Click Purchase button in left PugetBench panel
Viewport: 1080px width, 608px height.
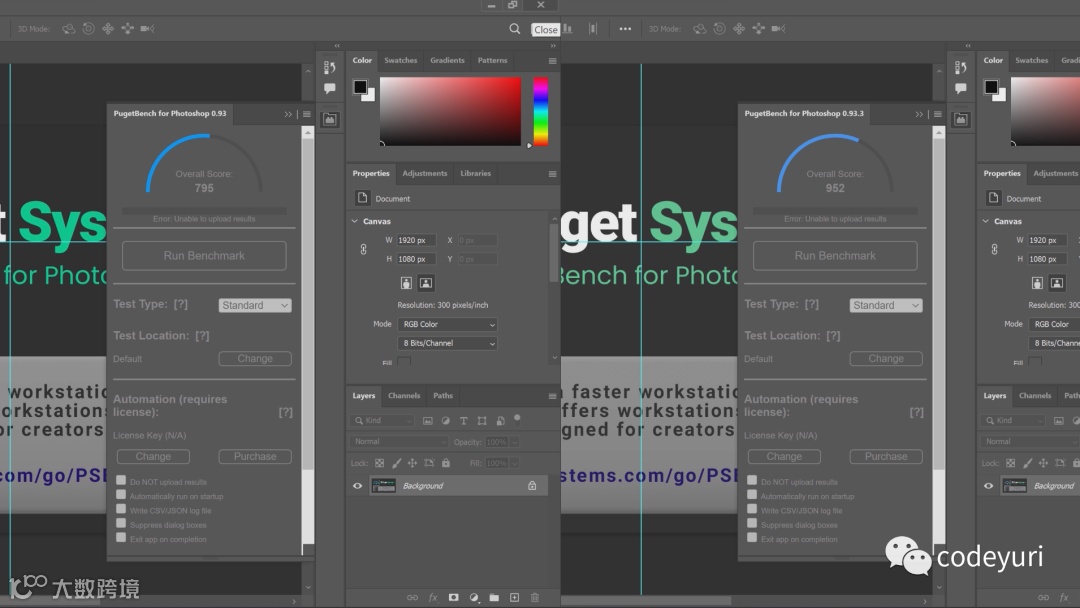pos(255,457)
